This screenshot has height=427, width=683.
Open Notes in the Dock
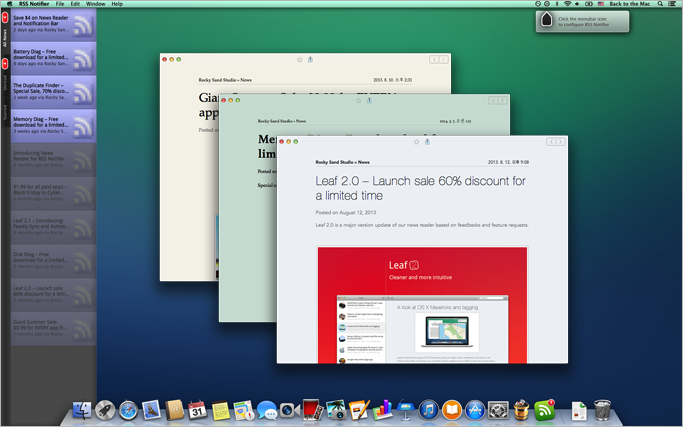coord(220,410)
